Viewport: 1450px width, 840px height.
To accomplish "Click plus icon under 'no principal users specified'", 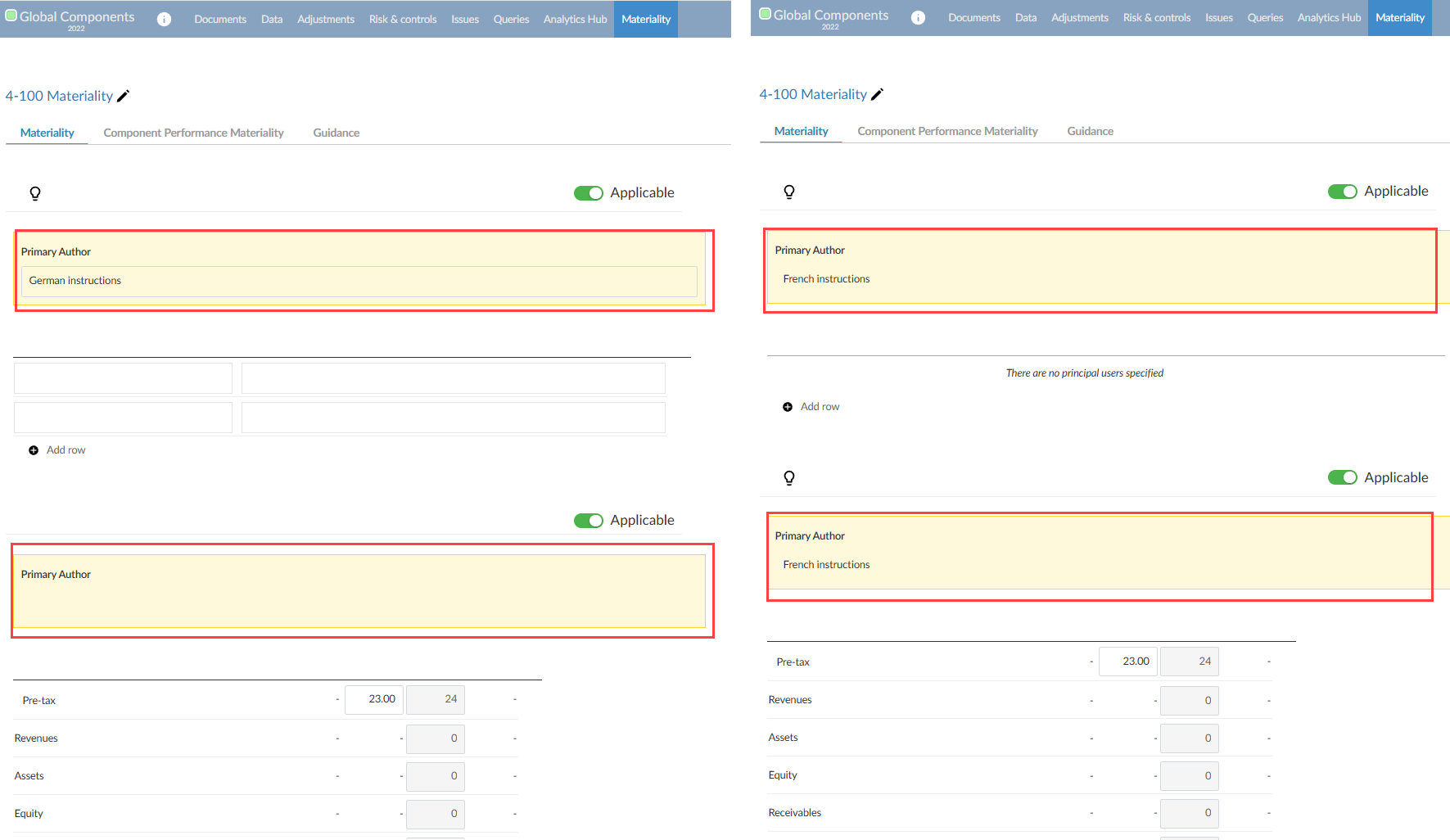I will pos(788,407).
